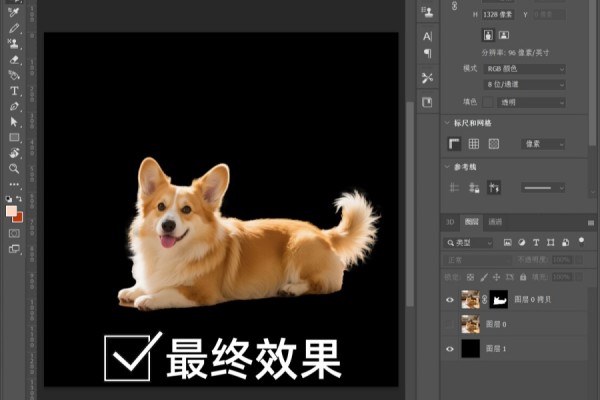Collapse the Rulers and Grid section
Image resolution: width=600 pixels, height=400 pixels.
pos(447,123)
